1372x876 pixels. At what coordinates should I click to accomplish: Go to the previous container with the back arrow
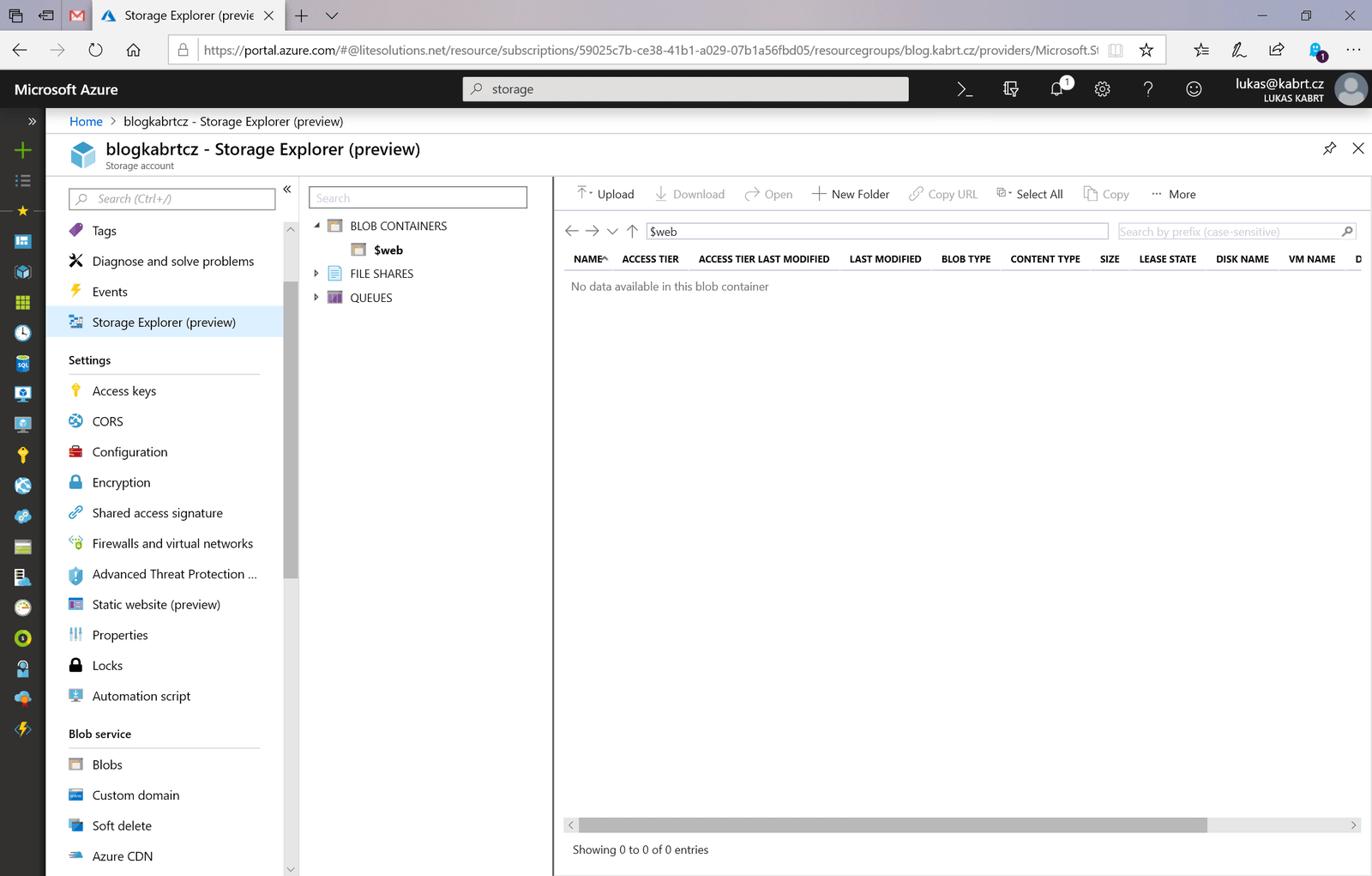click(572, 231)
